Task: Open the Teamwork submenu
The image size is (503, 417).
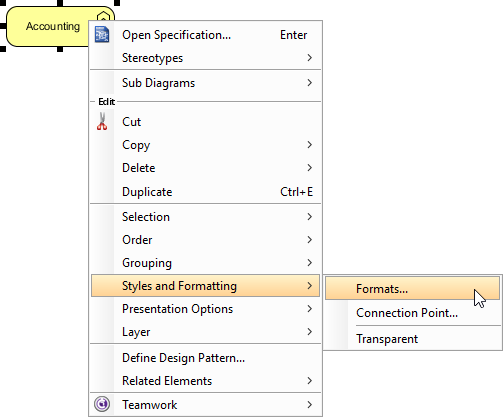Action: pyautogui.click(x=205, y=405)
